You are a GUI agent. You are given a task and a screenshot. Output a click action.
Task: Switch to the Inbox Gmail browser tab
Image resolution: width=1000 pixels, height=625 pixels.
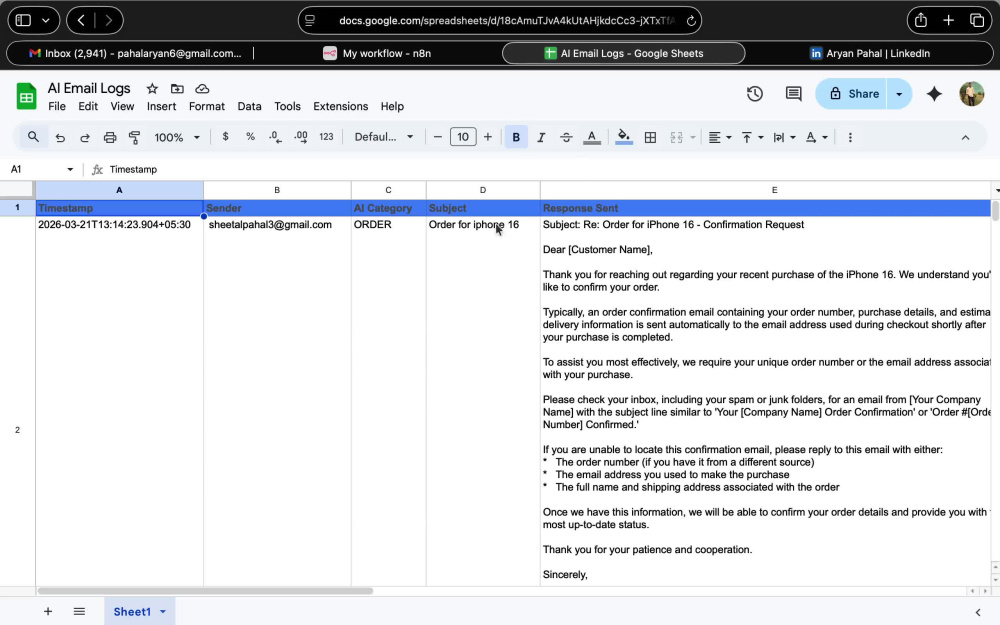coord(135,54)
